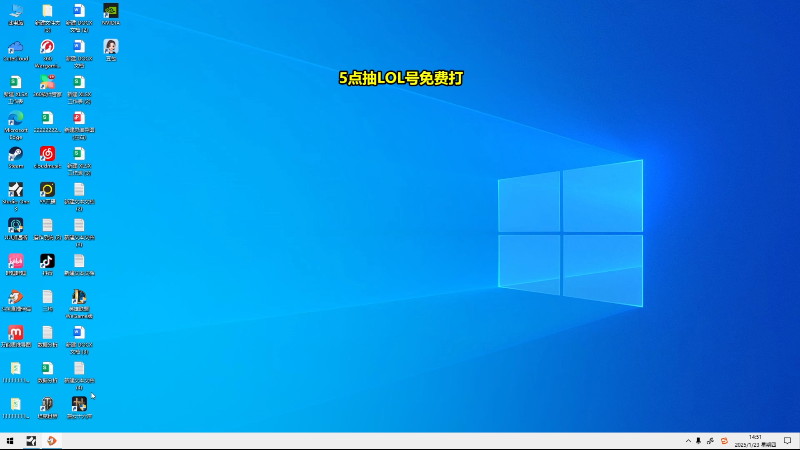
Task: Open the Windows Start menu
Action: click(x=10, y=441)
